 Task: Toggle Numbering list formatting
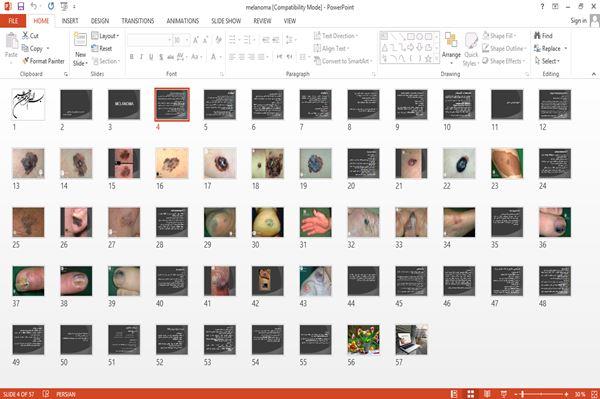(x=248, y=40)
